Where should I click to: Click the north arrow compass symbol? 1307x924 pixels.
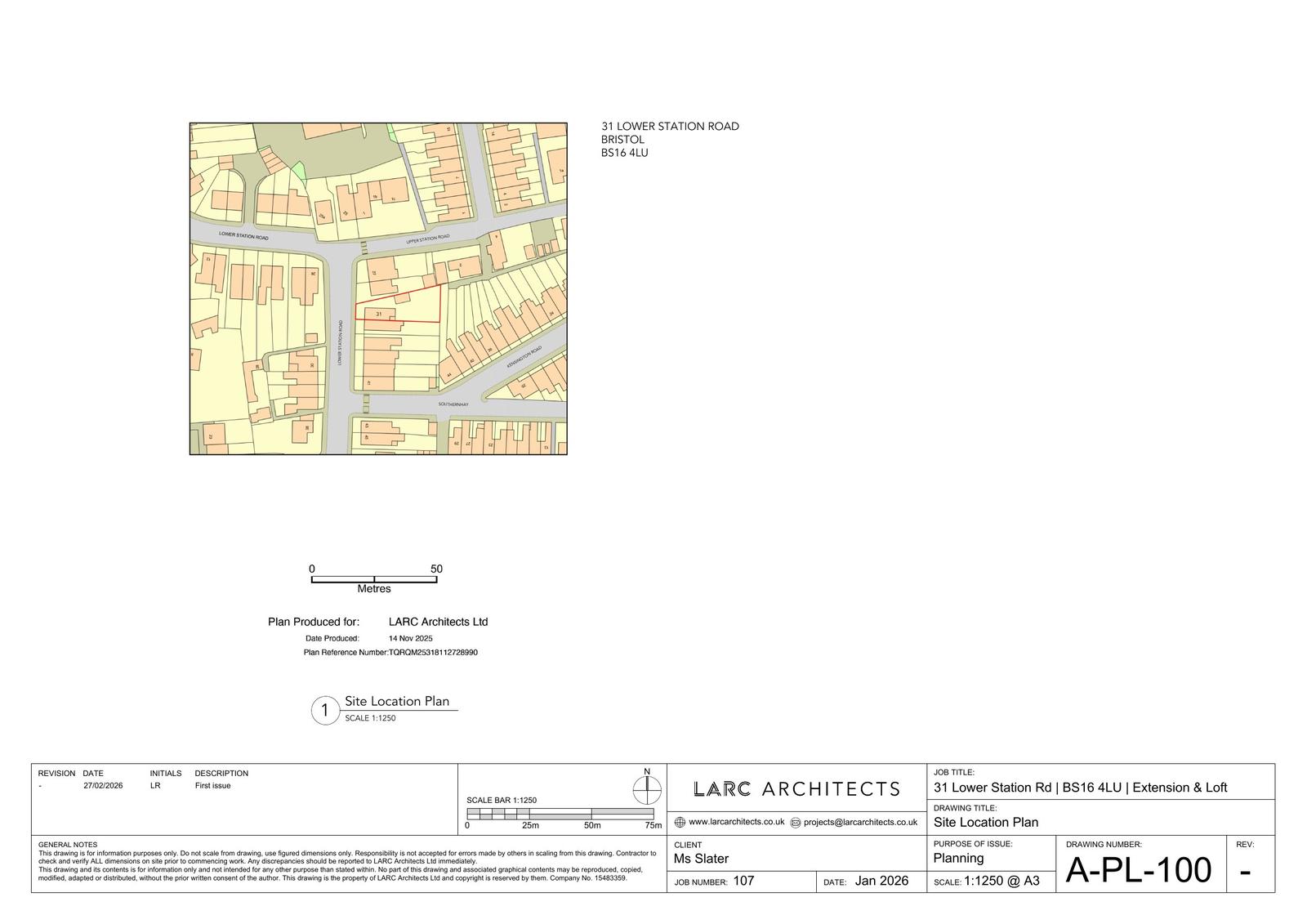[646, 788]
